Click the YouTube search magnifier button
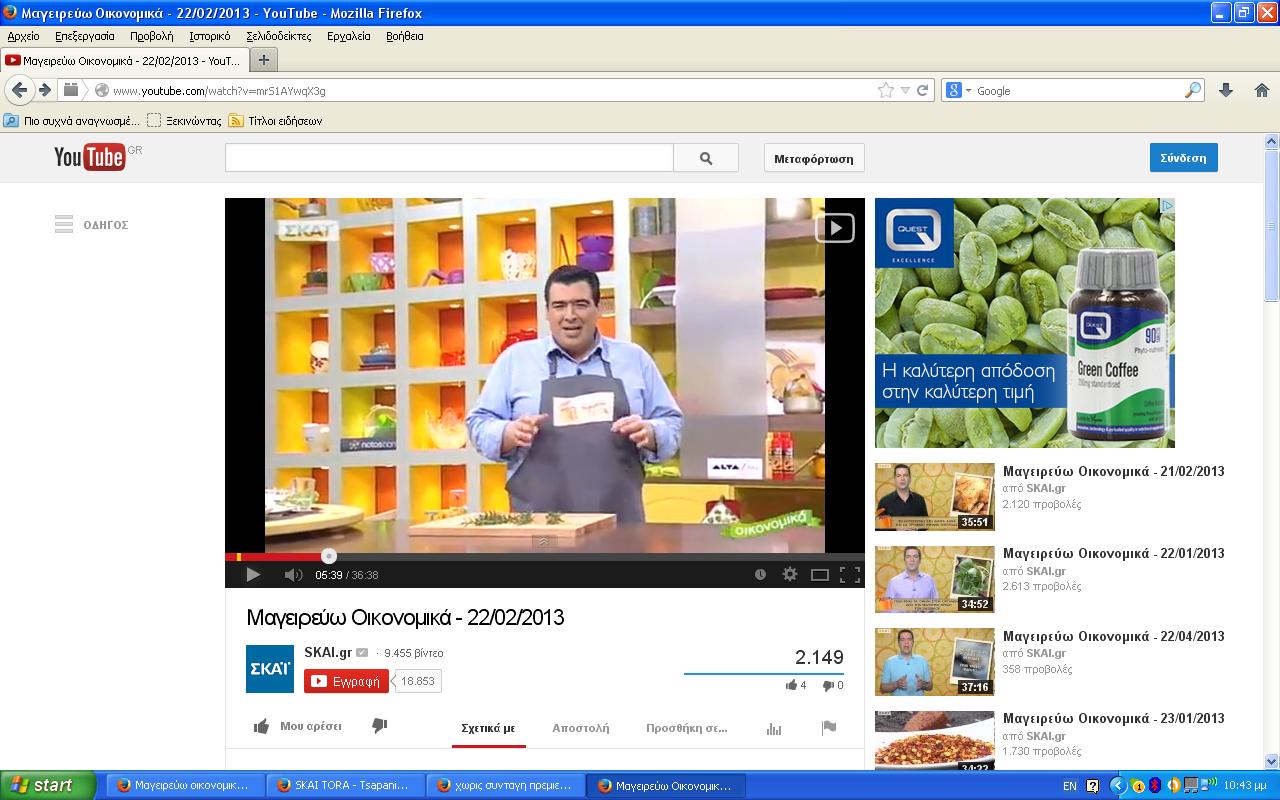This screenshot has height=800, width=1280. point(706,158)
